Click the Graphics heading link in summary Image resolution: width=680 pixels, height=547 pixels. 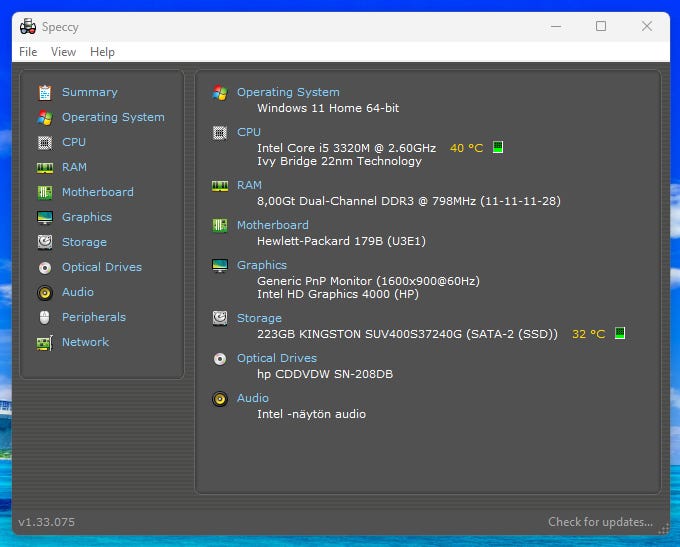[x=262, y=265]
